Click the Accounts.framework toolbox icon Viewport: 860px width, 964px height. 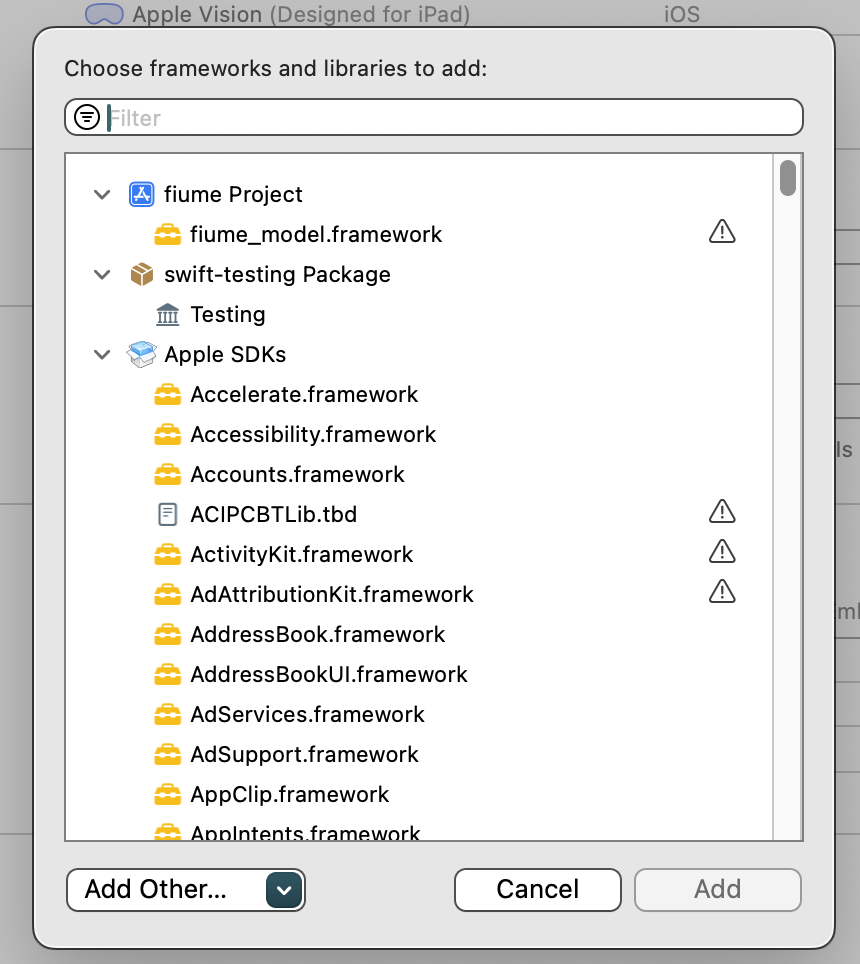click(168, 474)
